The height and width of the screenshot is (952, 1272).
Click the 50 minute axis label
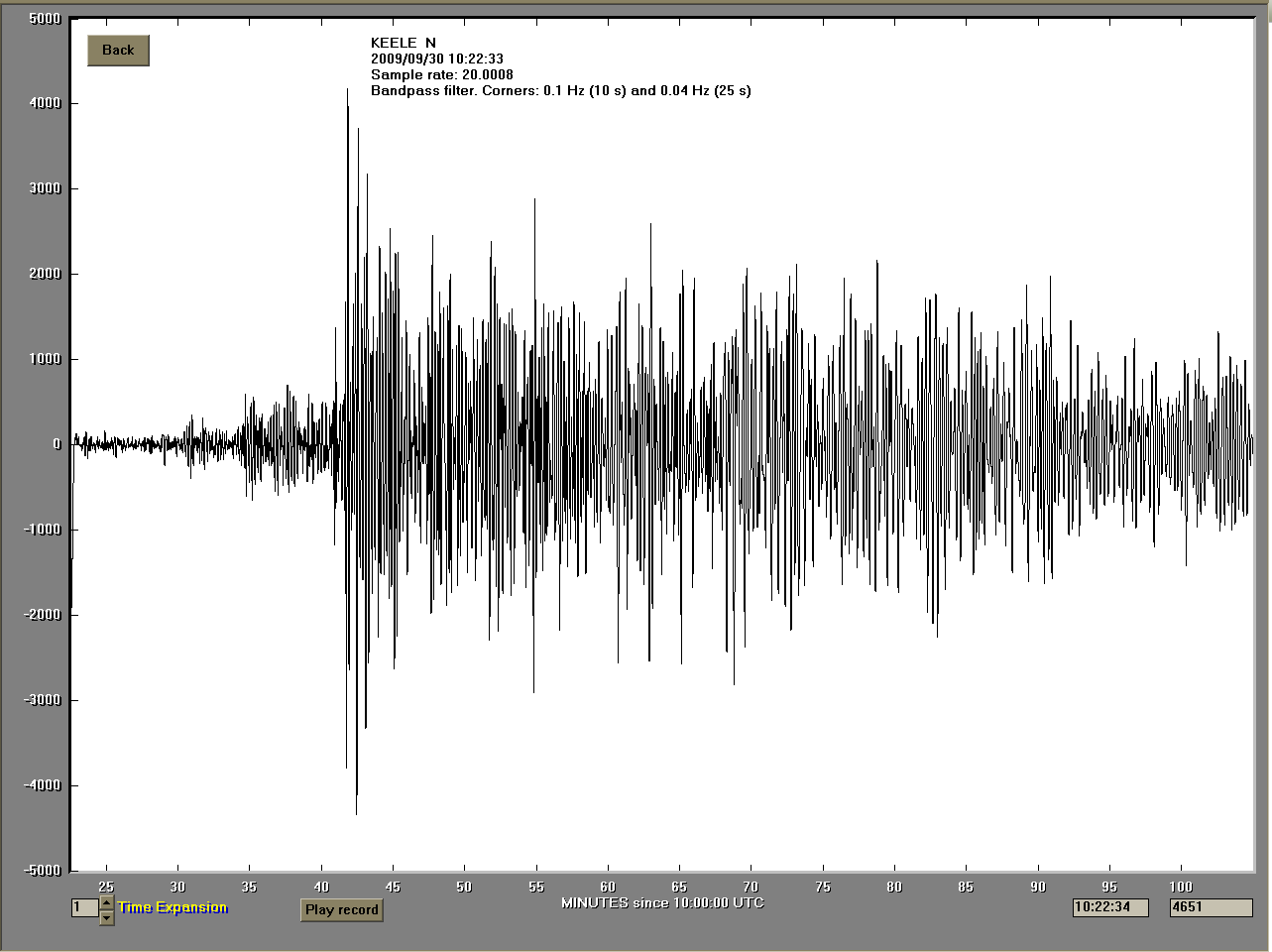[x=464, y=887]
